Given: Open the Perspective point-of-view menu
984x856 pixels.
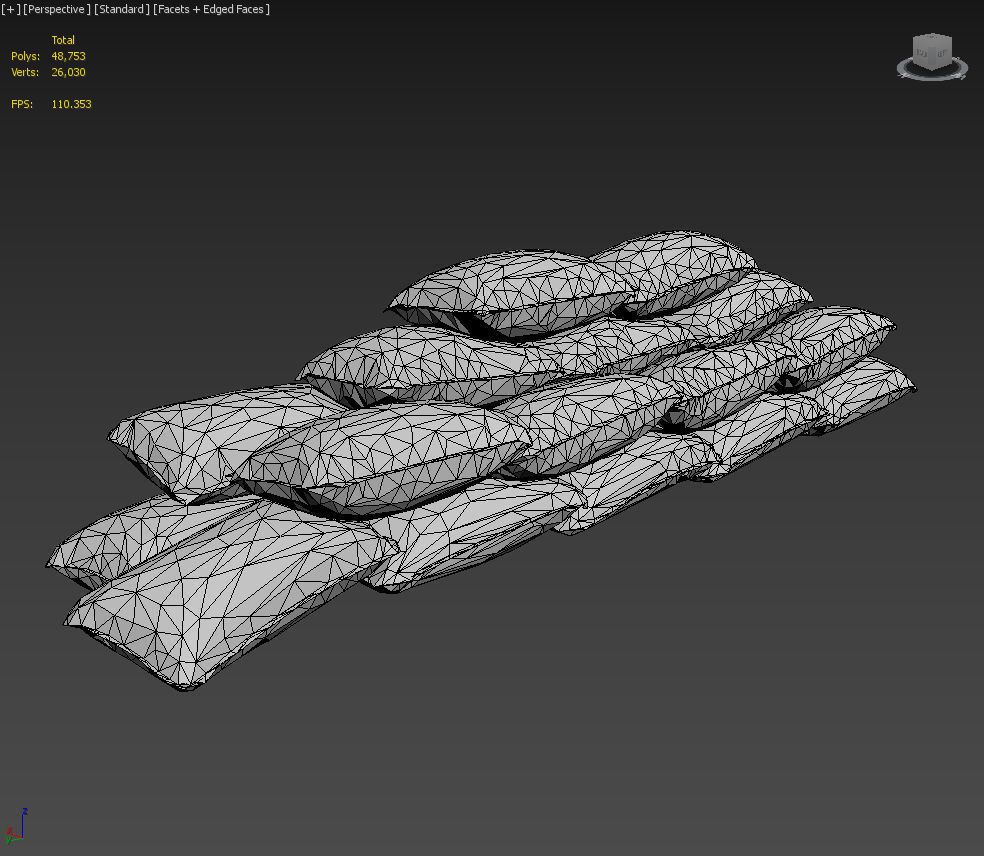Looking at the screenshot, I should click(x=55, y=9).
